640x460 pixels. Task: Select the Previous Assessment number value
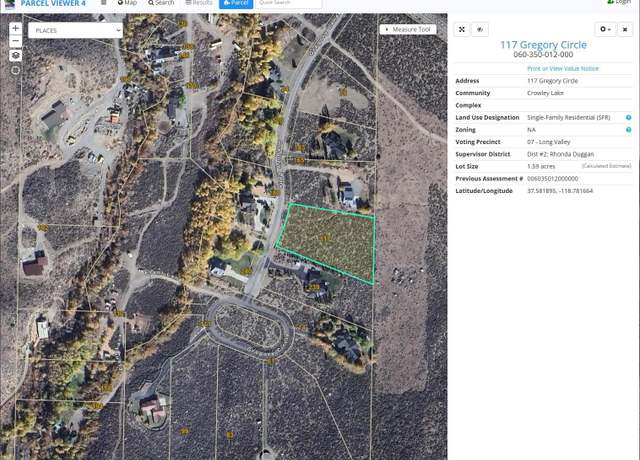click(552, 179)
